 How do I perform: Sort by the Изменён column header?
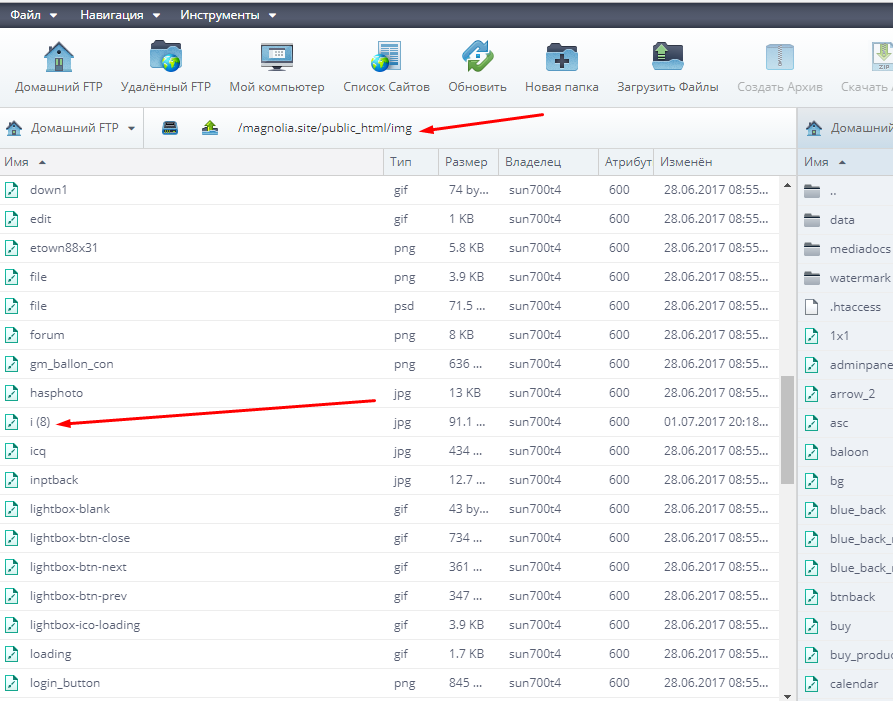[685, 161]
